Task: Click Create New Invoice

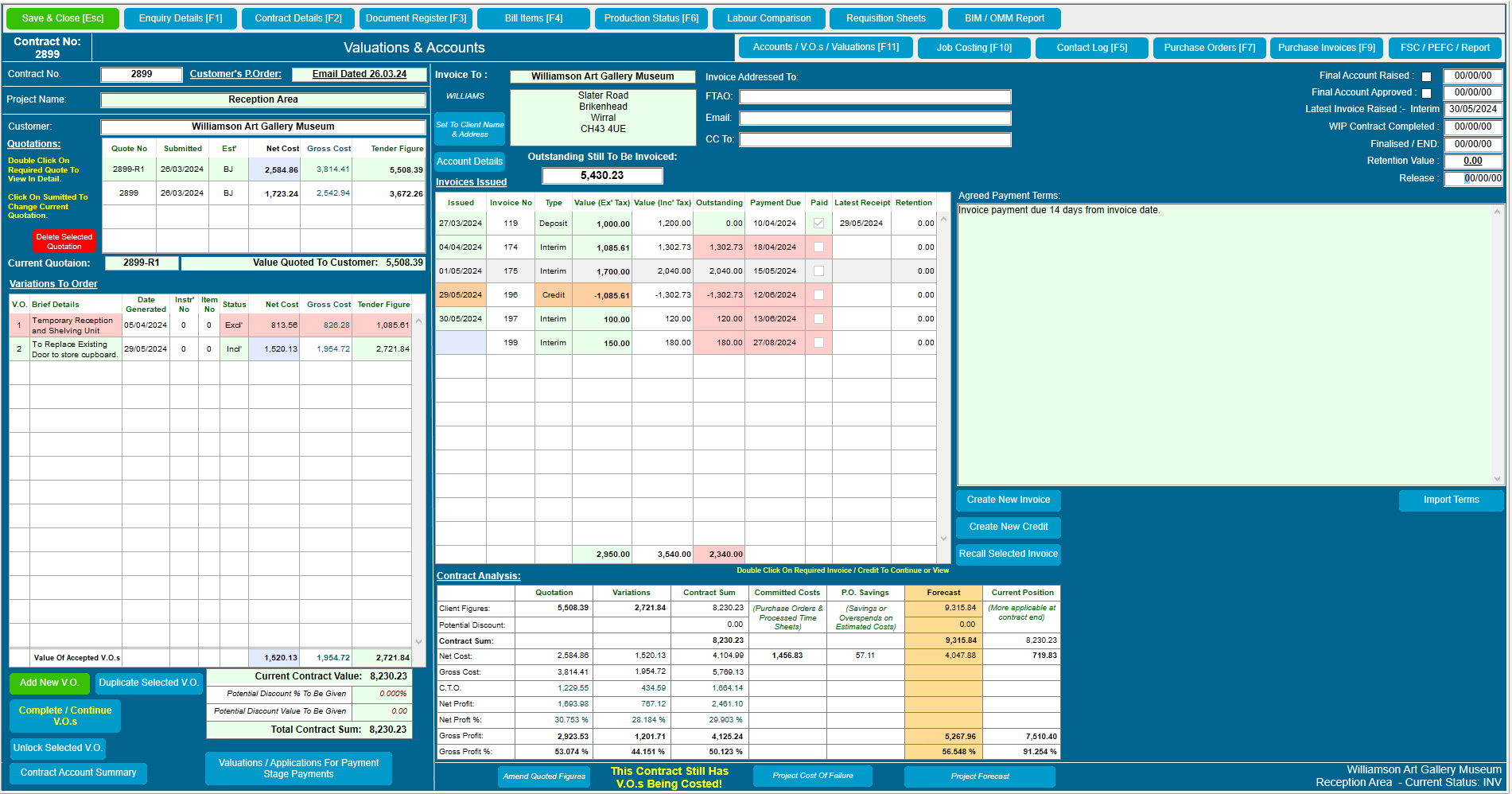Action: point(1008,500)
